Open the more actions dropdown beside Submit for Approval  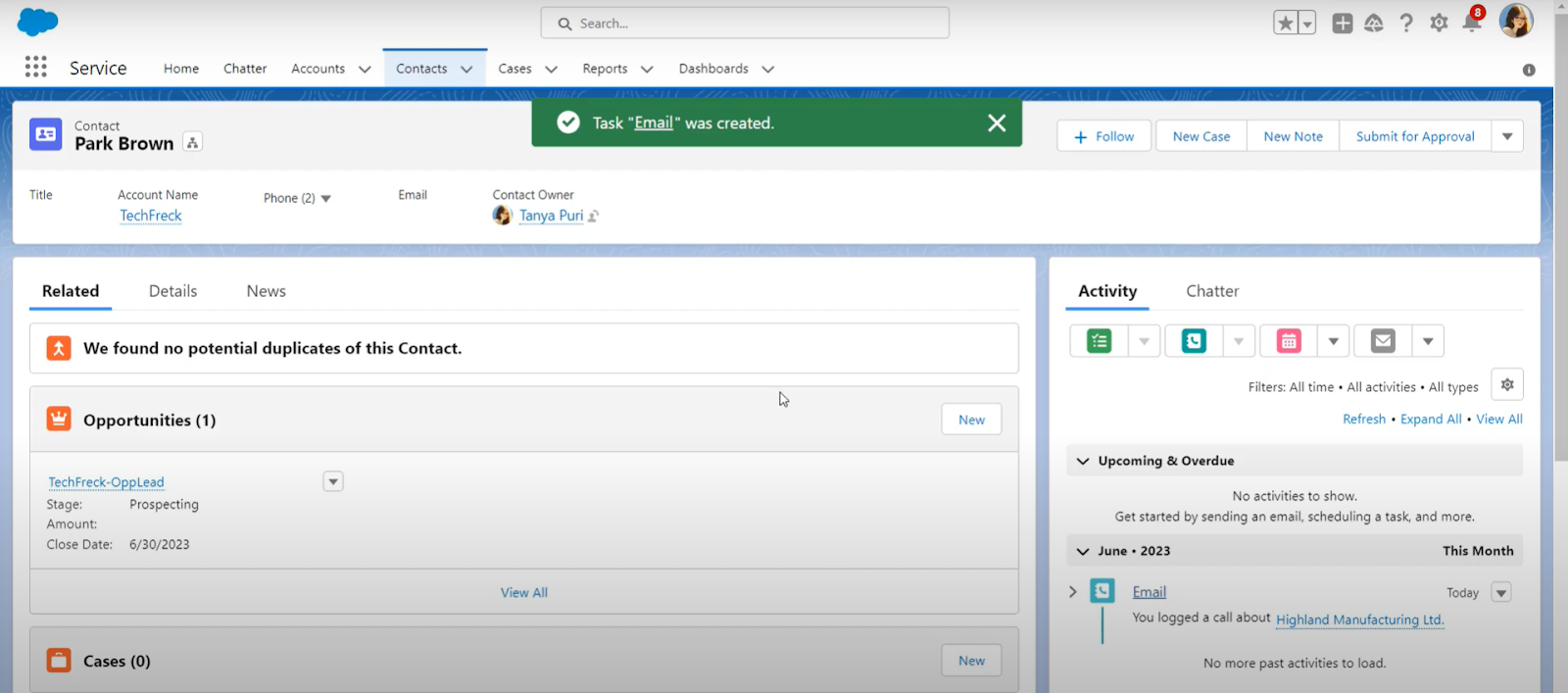pos(1507,136)
